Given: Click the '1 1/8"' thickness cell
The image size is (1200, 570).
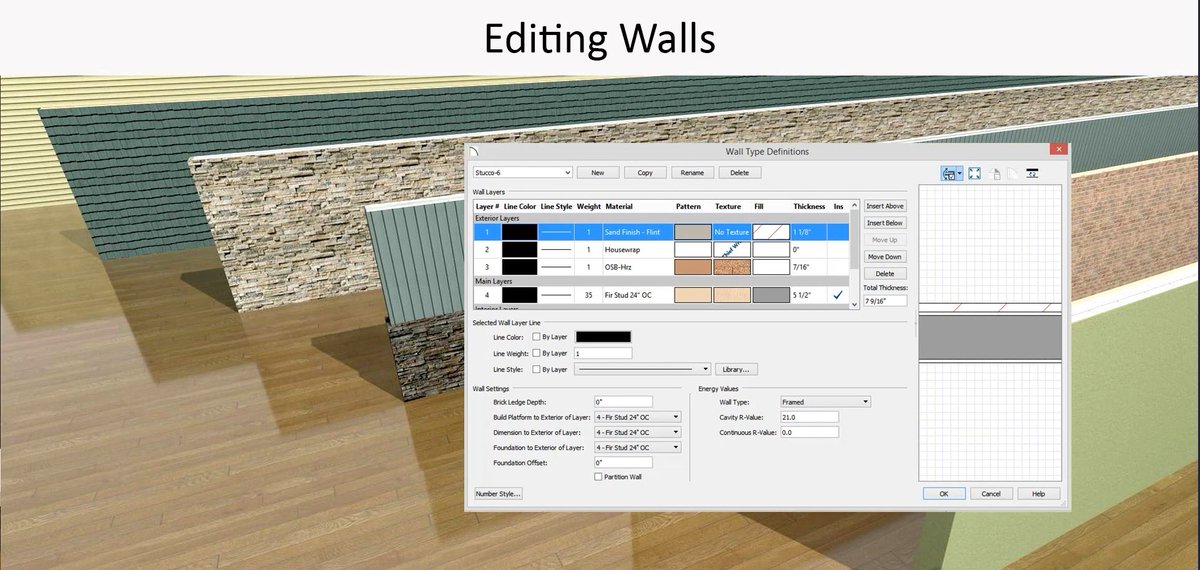Looking at the screenshot, I should point(810,231).
